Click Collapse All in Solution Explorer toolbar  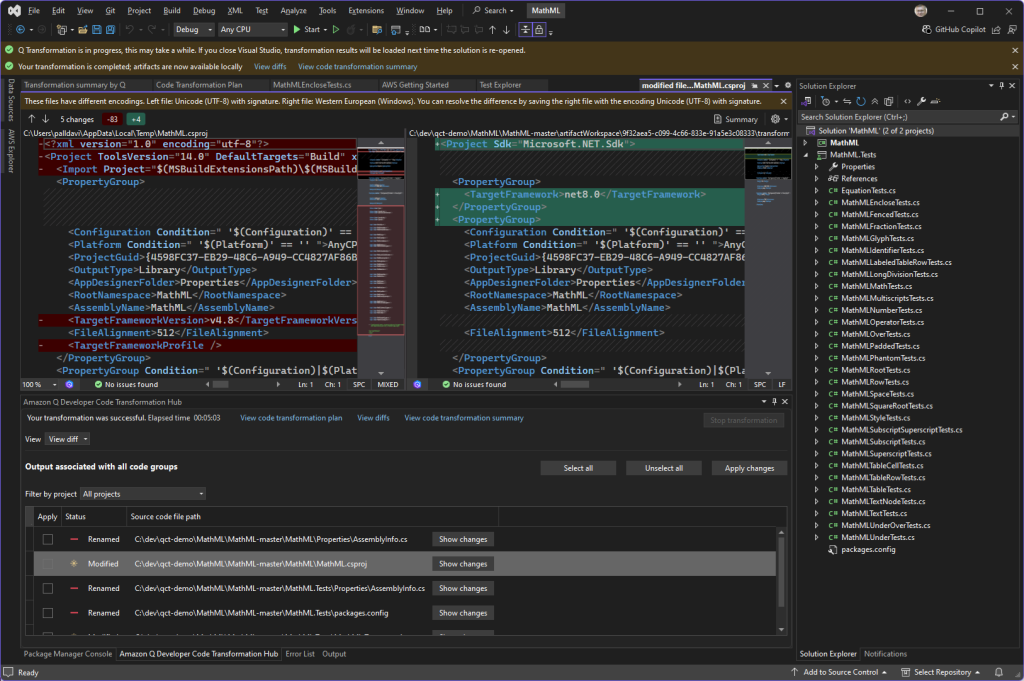click(877, 101)
